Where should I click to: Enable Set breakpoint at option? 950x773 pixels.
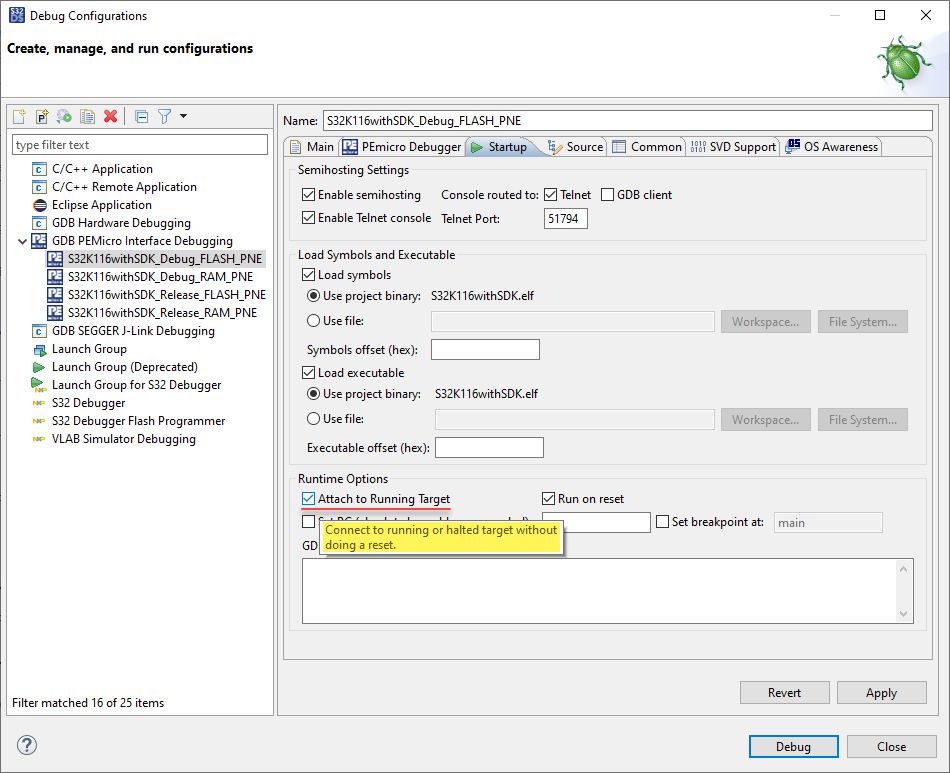(x=662, y=522)
